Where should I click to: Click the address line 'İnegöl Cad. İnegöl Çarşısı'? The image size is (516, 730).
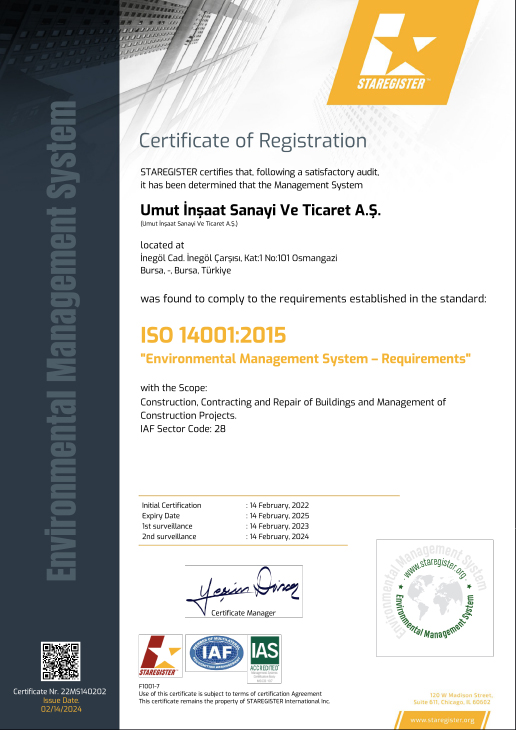click(239, 258)
